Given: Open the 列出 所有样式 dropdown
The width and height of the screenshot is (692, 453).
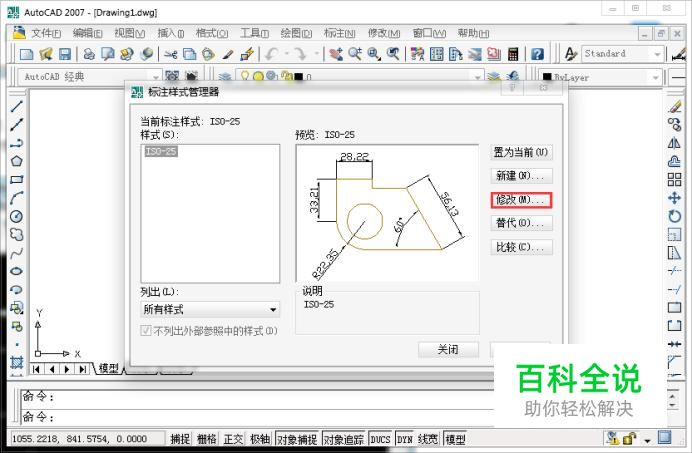Looking at the screenshot, I should (210, 309).
